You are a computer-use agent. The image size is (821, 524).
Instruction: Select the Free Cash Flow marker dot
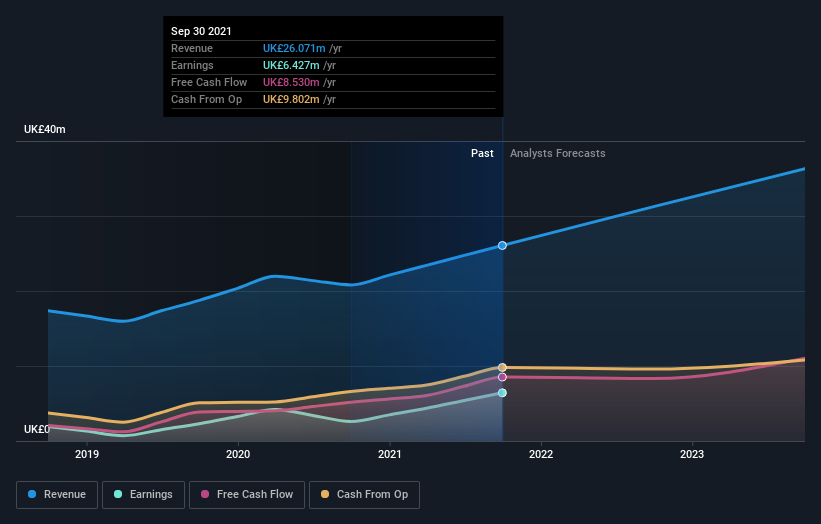(502, 377)
